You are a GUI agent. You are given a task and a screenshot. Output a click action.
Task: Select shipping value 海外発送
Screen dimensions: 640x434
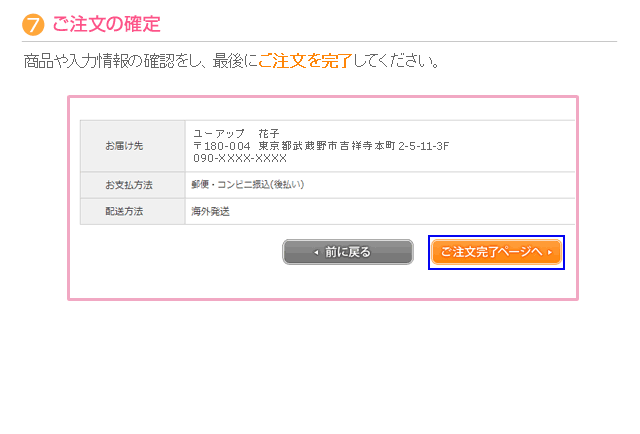pyautogui.click(x=211, y=212)
